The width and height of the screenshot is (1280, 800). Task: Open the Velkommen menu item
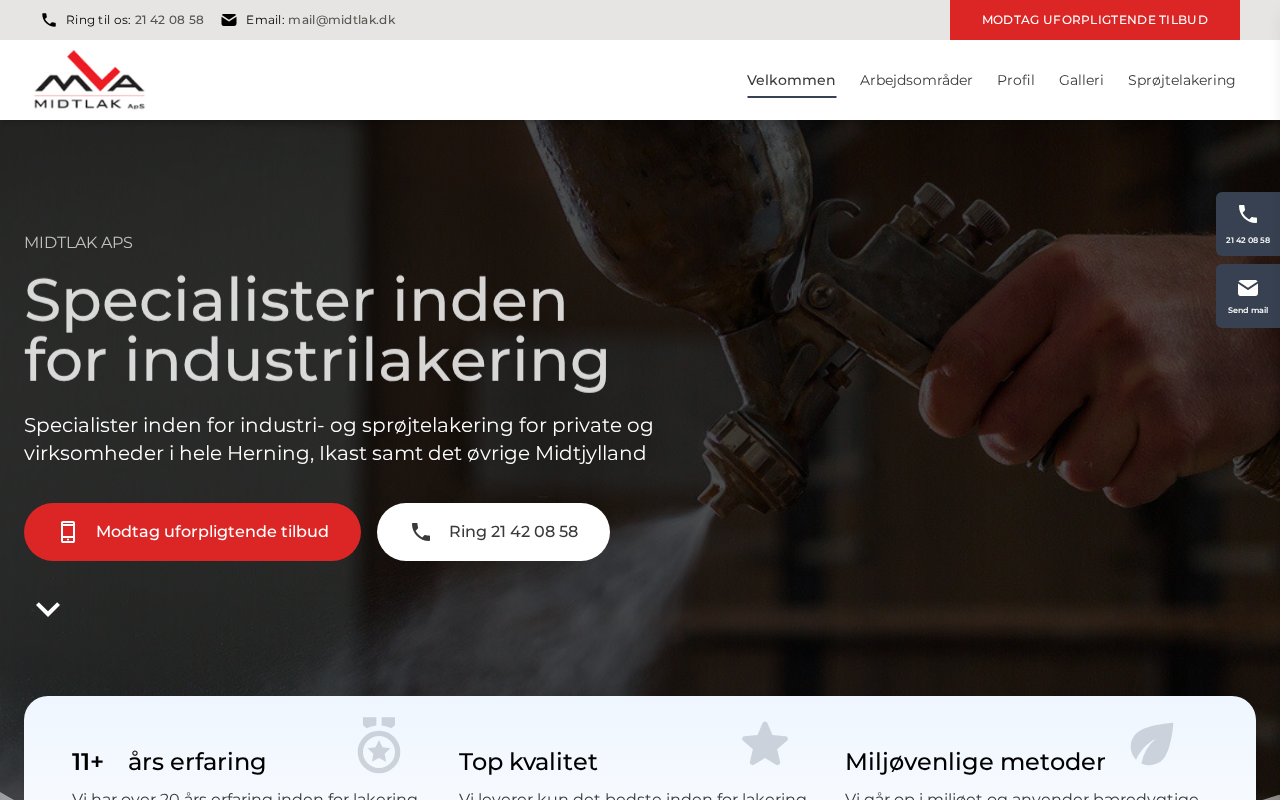click(x=791, y=80)
